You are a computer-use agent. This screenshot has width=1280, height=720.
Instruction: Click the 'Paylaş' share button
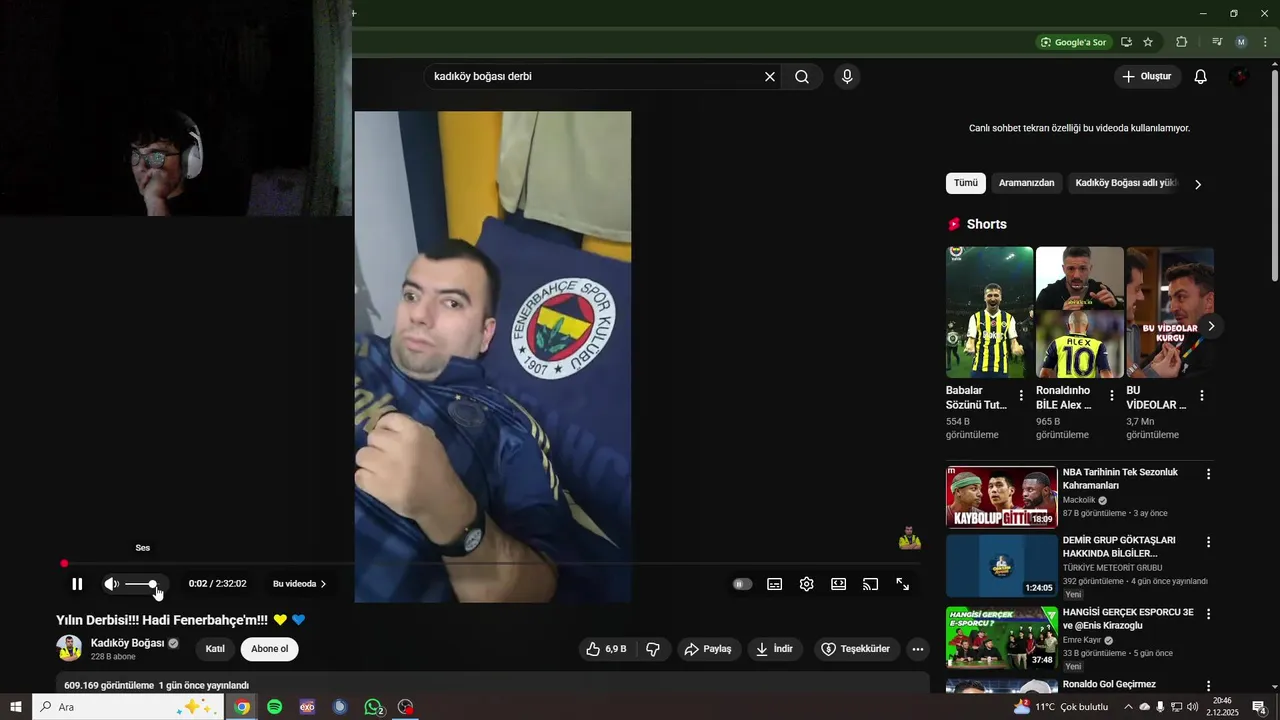point(708,649)
